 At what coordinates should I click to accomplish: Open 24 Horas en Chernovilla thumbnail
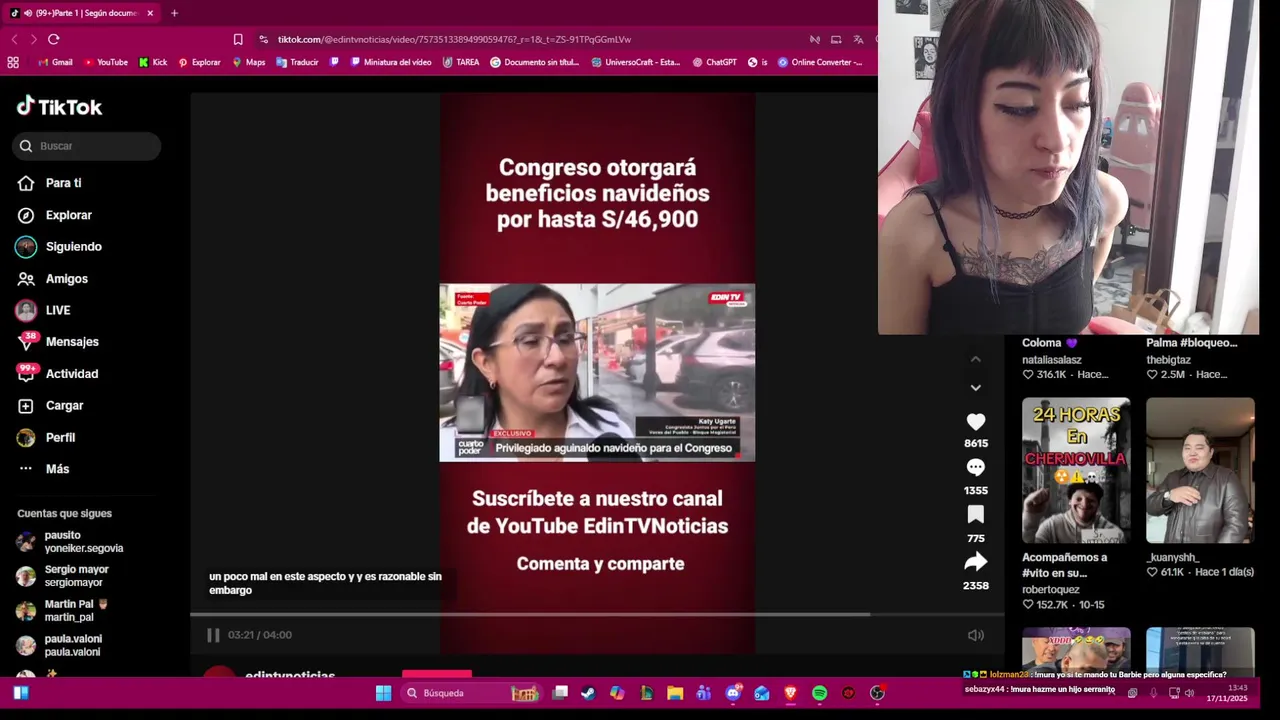(x=1076, y=470)
